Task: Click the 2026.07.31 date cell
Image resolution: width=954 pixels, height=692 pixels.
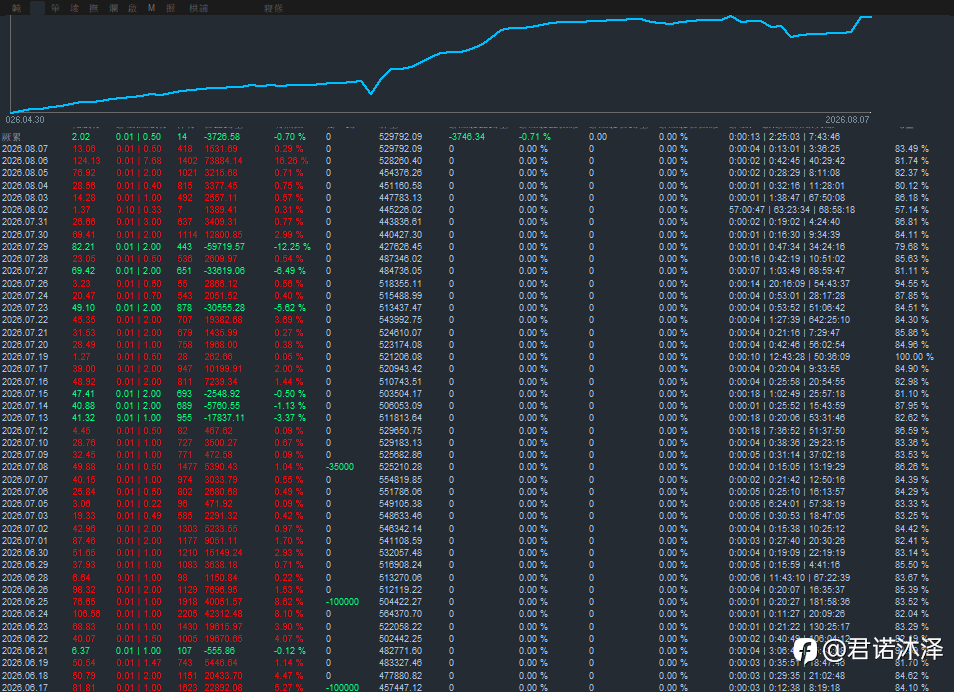Action: [25, 222]
